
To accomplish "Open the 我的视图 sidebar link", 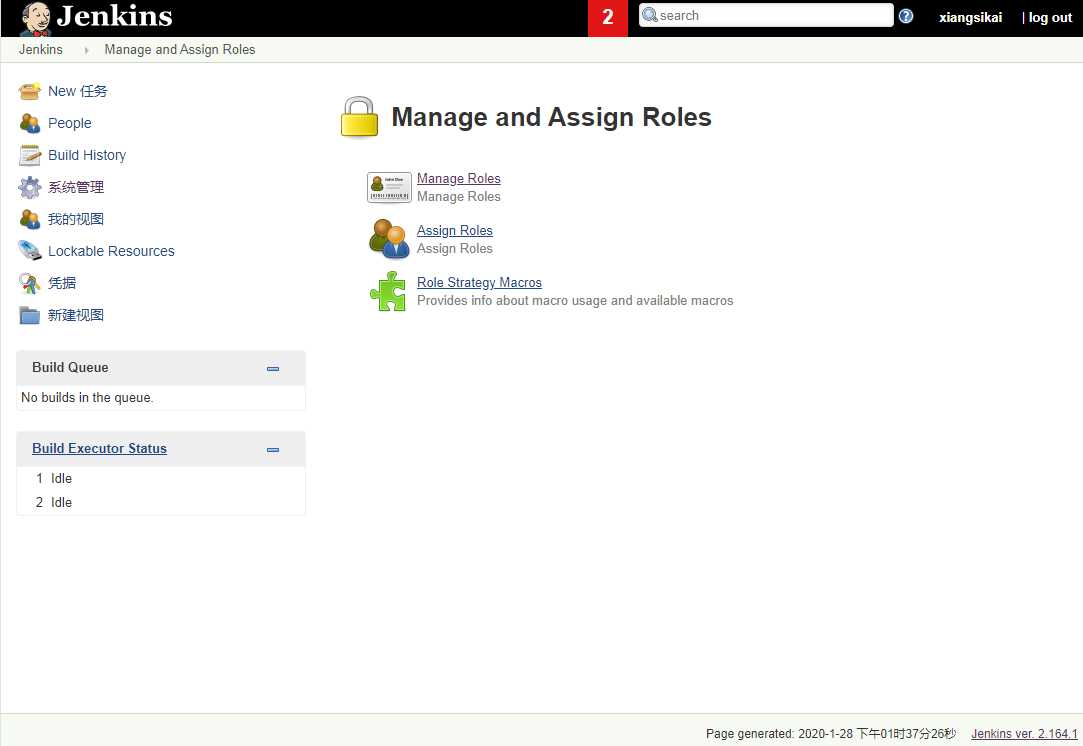I will [76, 219].
